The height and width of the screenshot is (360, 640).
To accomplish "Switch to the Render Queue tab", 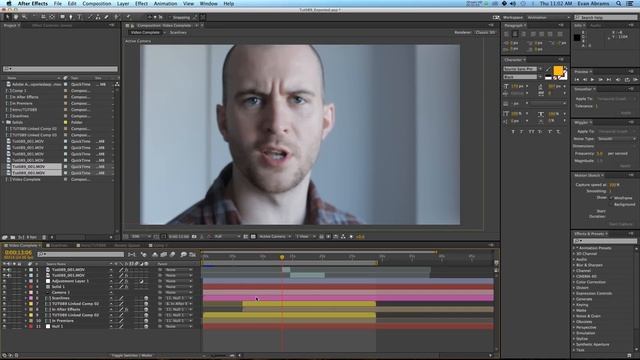I will click(x=127, y=245).
